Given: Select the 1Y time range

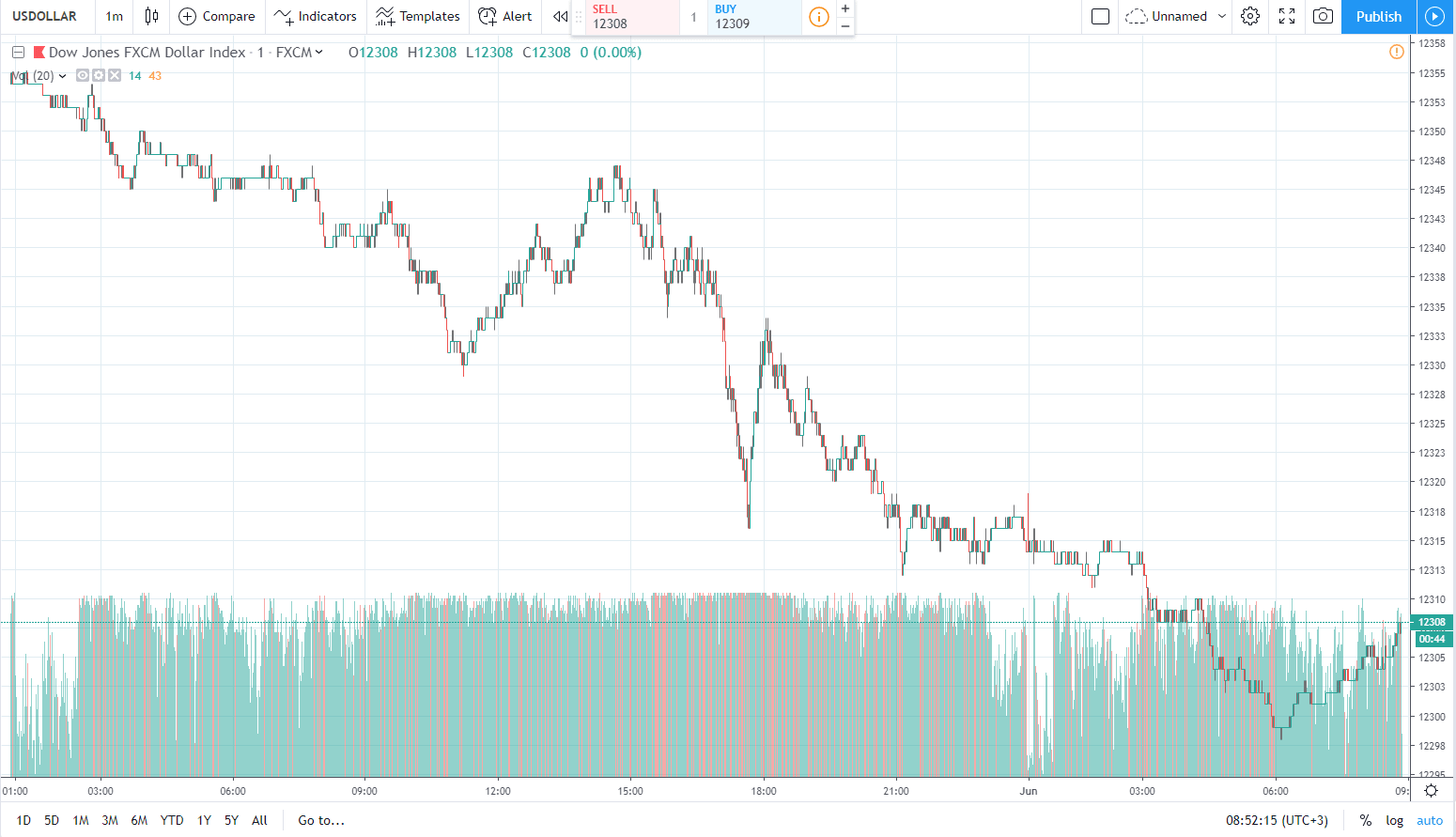Looking at the screenshot, I should [x=204, y=820].
